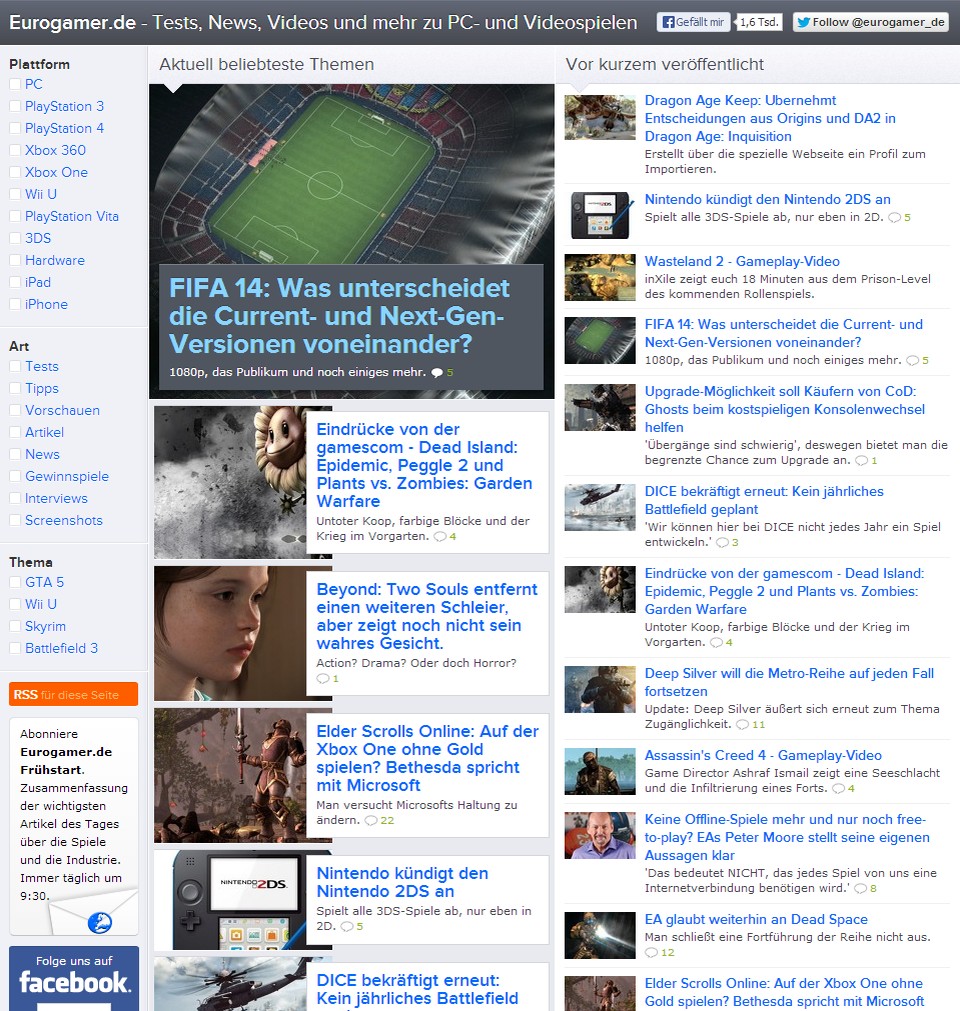Image resolution: width=960 pixels, height=1011 pixels.
Task: Click Beyond: Two Souls girl face thumbnail
Action: click(230, 633)
